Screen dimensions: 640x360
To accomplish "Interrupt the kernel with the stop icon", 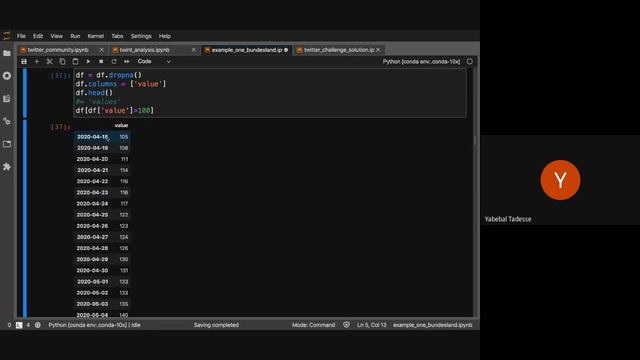I will point(101,62).
